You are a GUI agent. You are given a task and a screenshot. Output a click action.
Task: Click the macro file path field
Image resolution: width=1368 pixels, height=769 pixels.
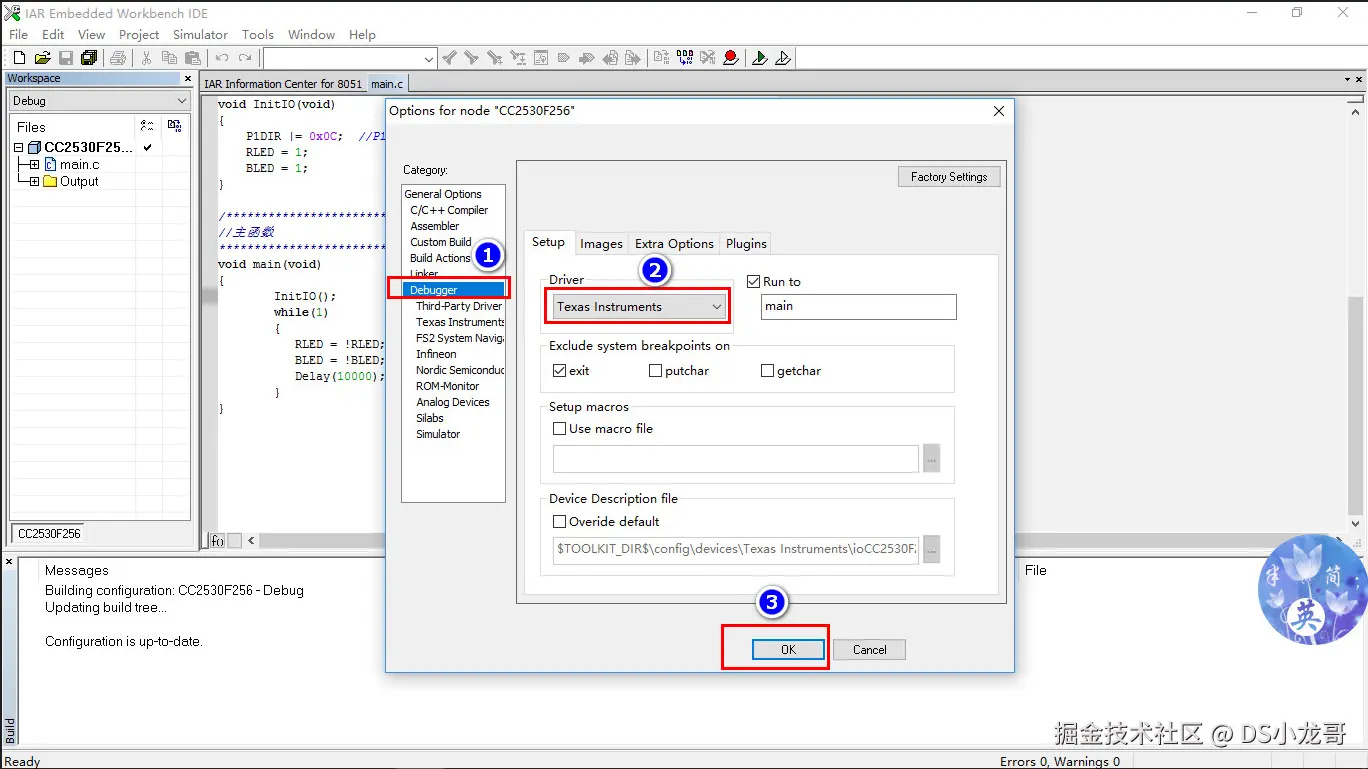coord(736,459)
